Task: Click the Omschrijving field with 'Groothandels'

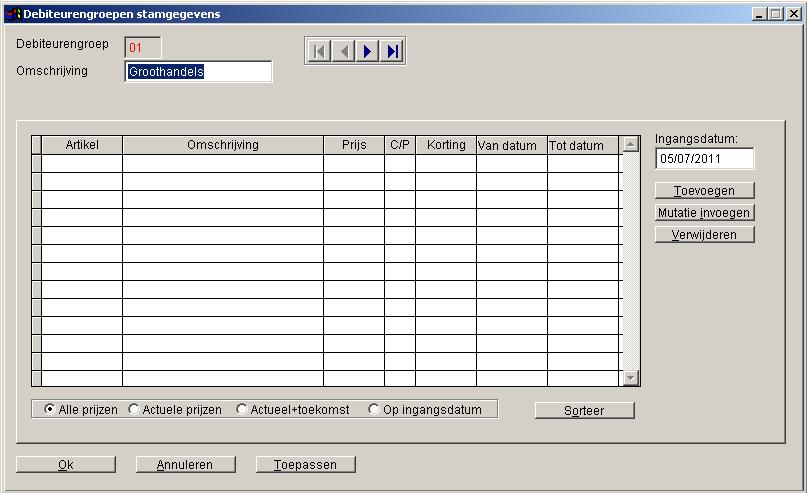Action: coord(198,72)
